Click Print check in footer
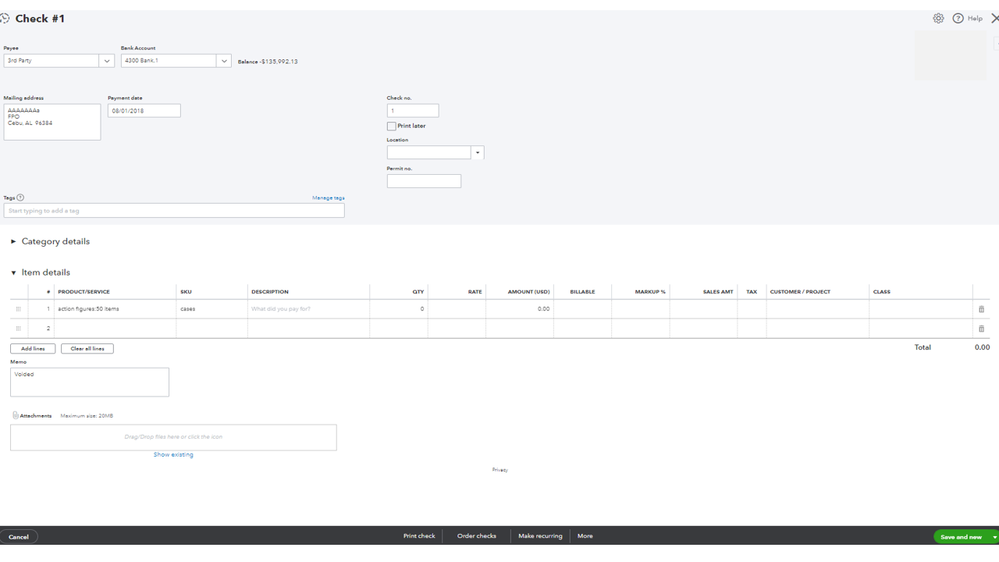Image resolution: width=999 pixels, height=562 pixels. tap(419, 536)
